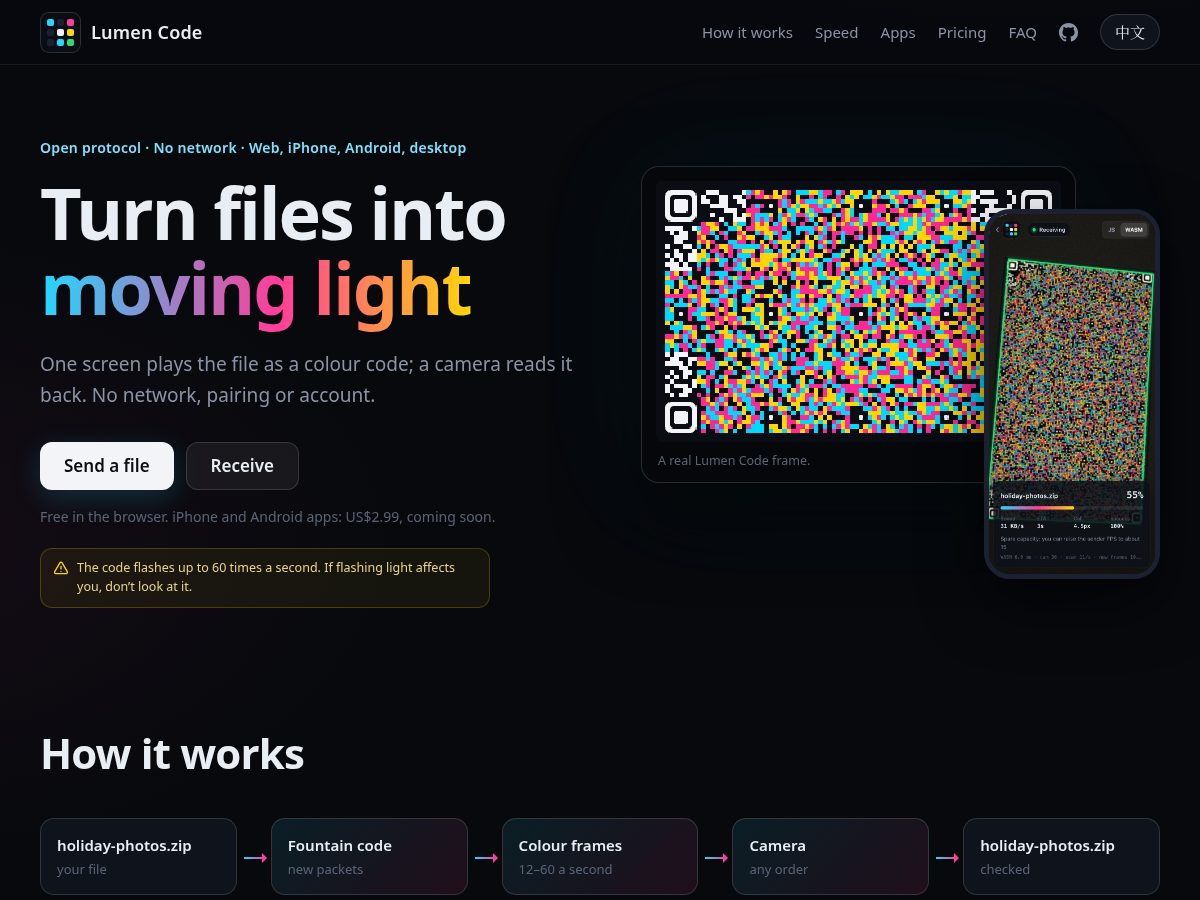Screen dimensions: 1200x900
Task: Click the phone transfer progress bar
Action: [1071, 507]
